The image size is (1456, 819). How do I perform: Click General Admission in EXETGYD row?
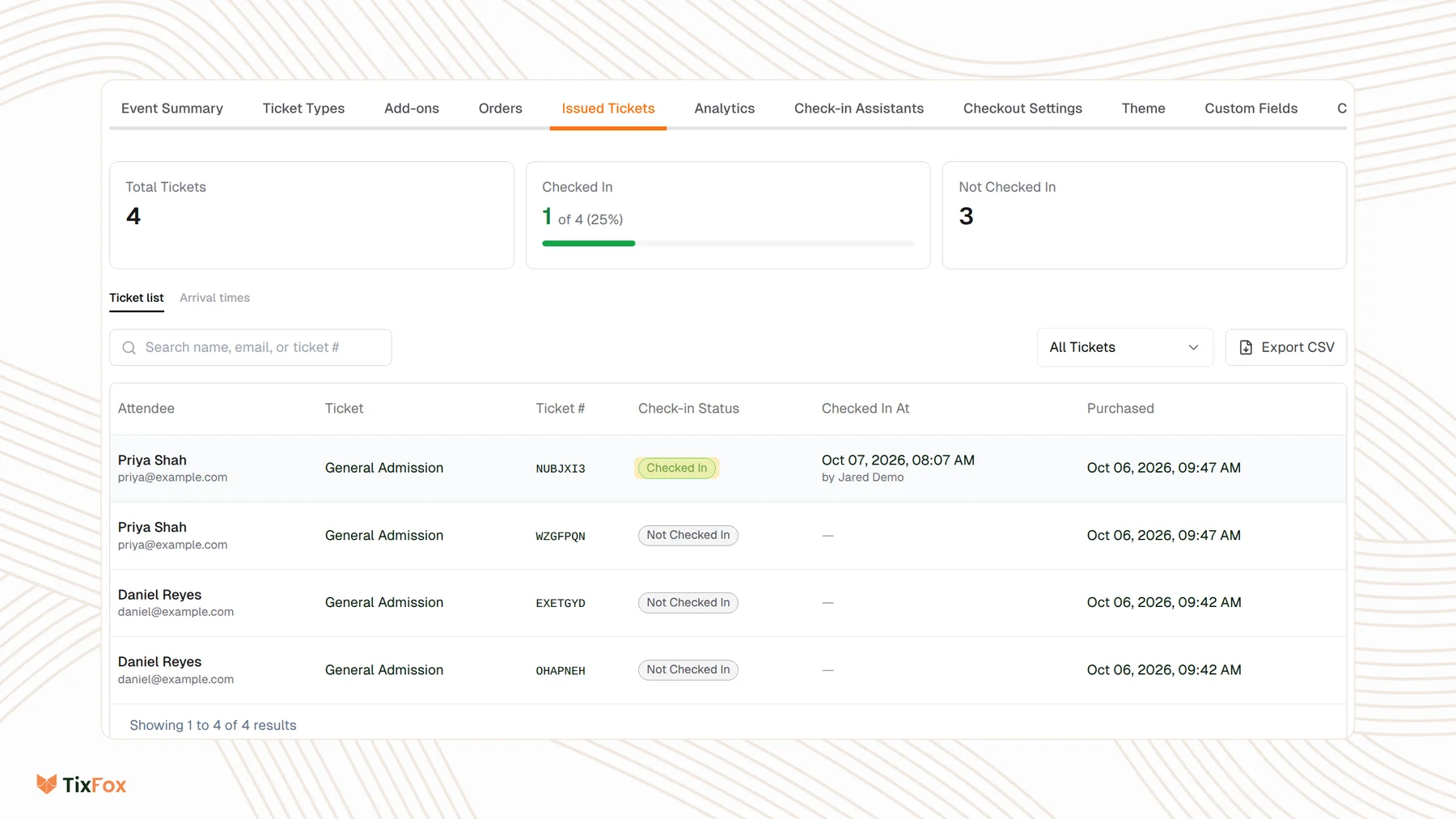pyautogui.click(x=384, y=602)
